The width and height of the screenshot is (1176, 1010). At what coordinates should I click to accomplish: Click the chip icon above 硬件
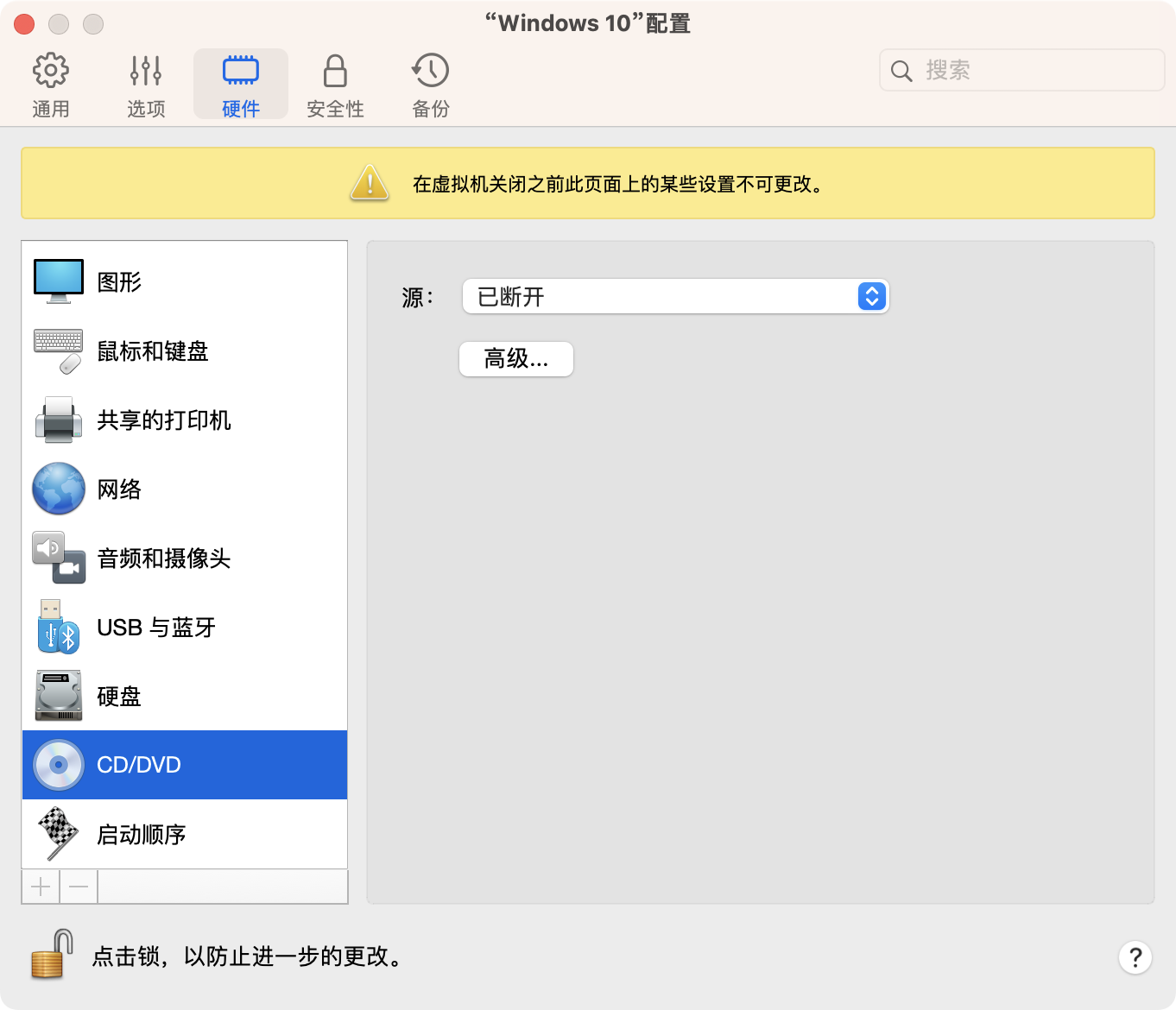(241, 70)
